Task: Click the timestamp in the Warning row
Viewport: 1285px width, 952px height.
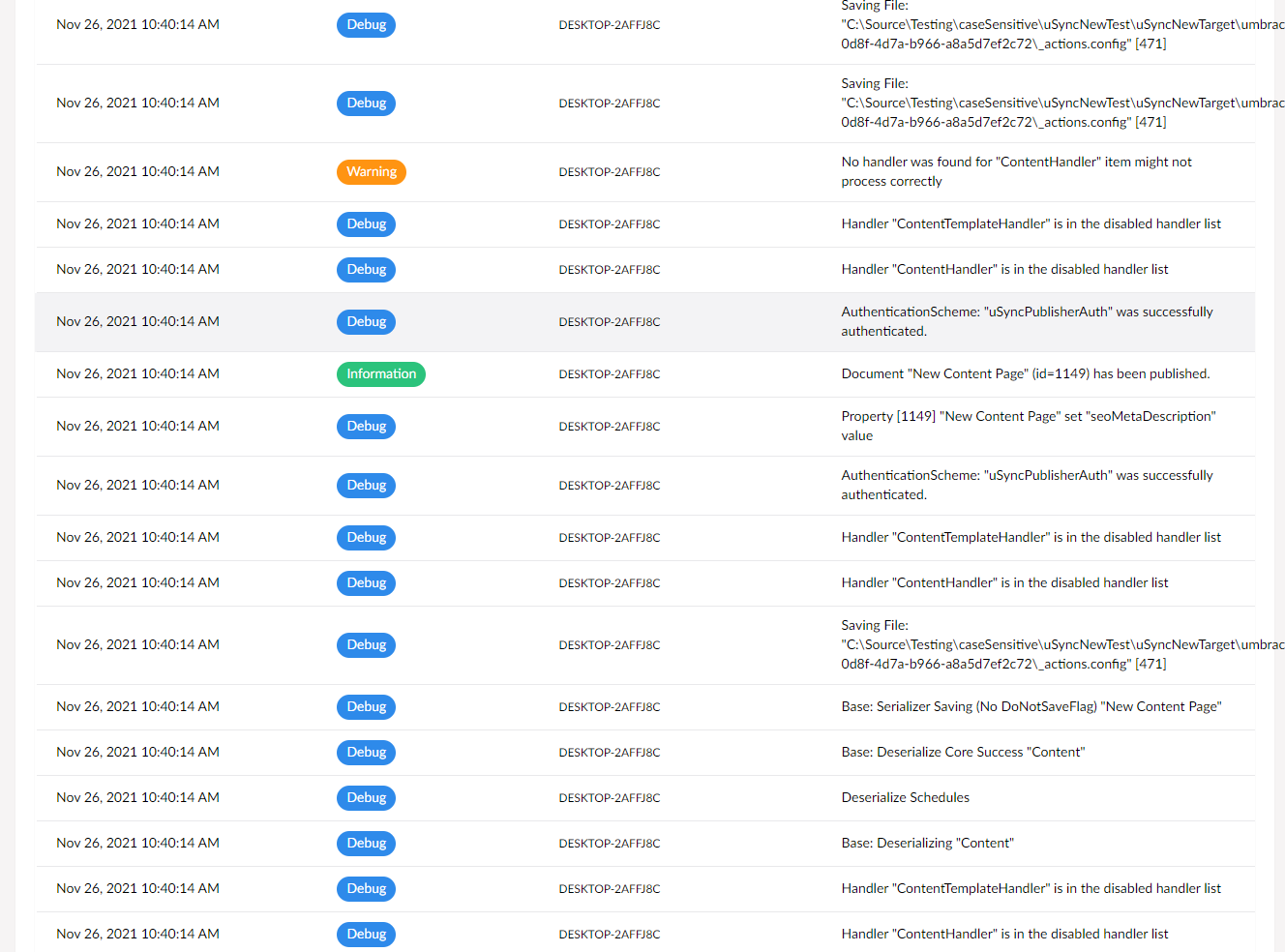Action: pyautogui.click(x=137, y=172)
